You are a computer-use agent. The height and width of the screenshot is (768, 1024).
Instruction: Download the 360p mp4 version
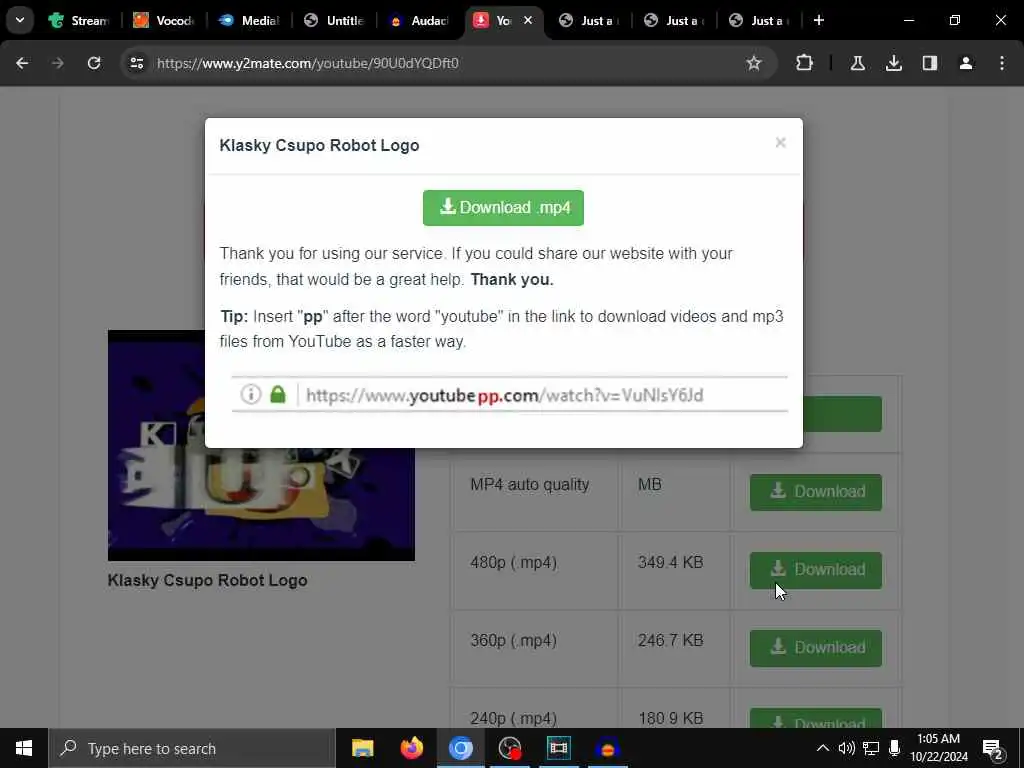[x=816, y=648]
